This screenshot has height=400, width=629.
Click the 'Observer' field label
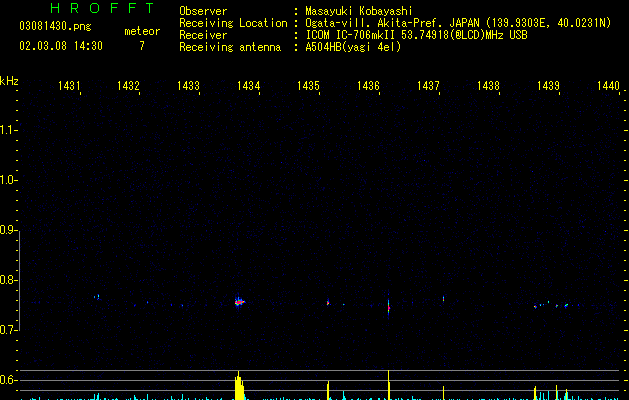(203, 11)
